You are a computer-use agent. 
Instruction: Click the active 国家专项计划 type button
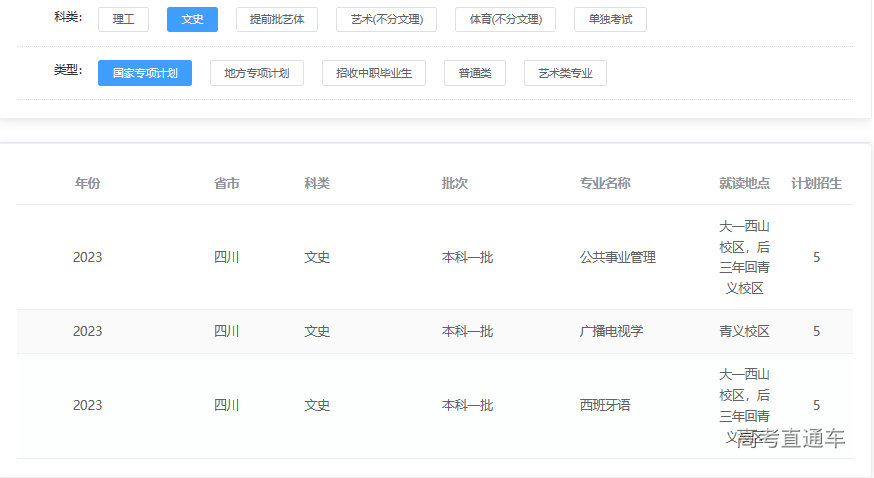pyautogui.click(x=145, y=73)
